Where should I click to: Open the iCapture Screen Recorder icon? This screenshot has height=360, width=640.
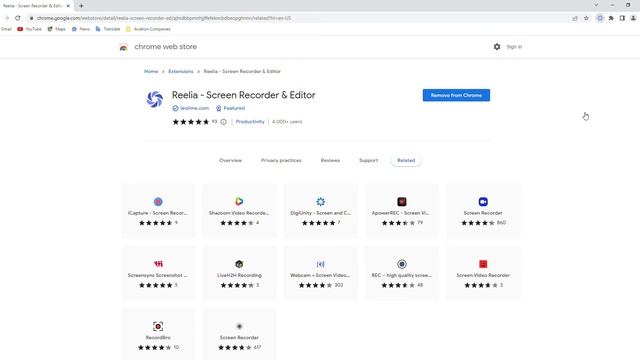pos(158,201)
